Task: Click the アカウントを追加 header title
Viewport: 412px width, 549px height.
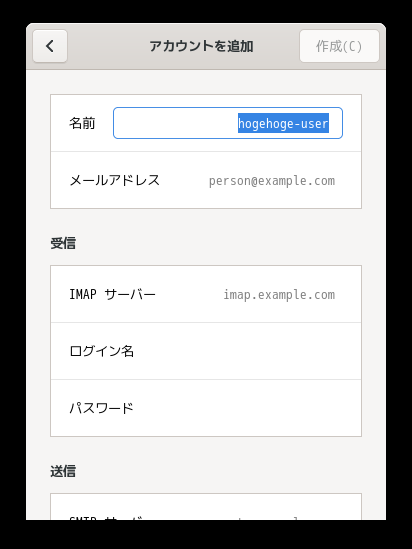Action: coord(201,46)
